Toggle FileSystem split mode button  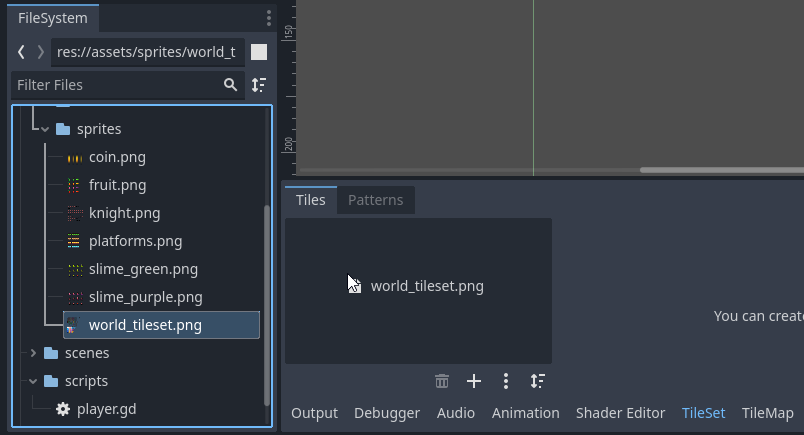259,52
